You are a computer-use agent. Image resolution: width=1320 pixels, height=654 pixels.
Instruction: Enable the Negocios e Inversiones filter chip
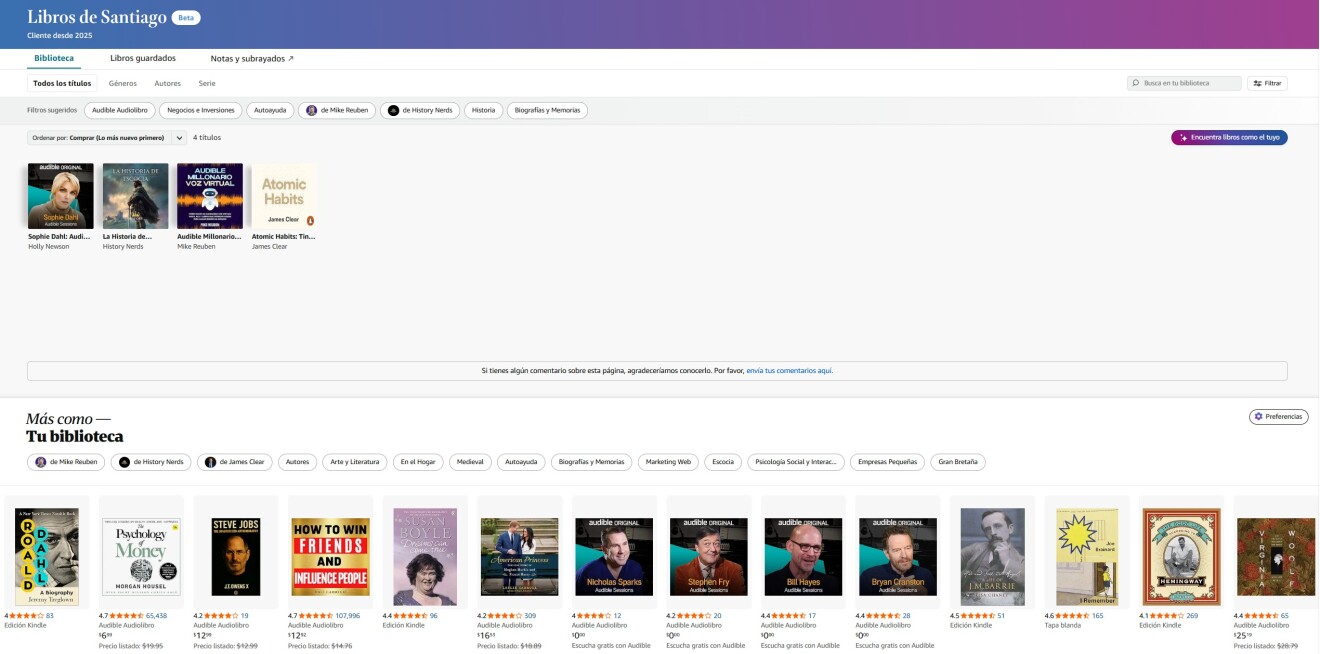(201, 111)
